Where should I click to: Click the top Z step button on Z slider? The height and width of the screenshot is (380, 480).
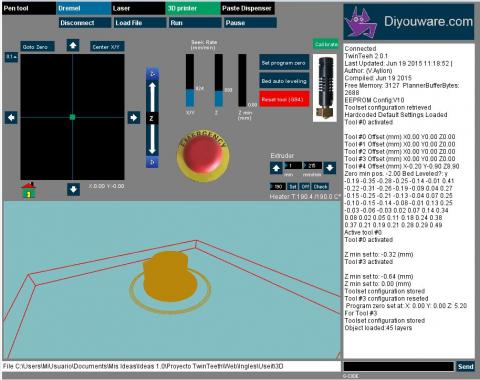point(152,74)
